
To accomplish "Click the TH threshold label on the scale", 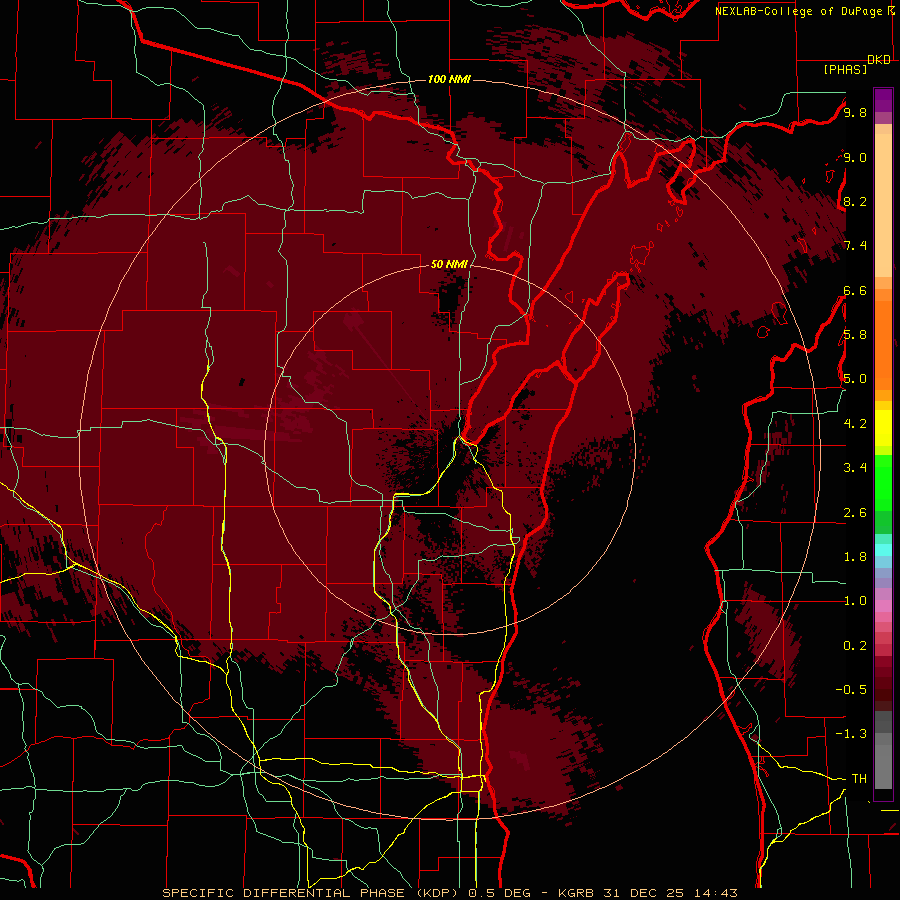I will [859, 779].
